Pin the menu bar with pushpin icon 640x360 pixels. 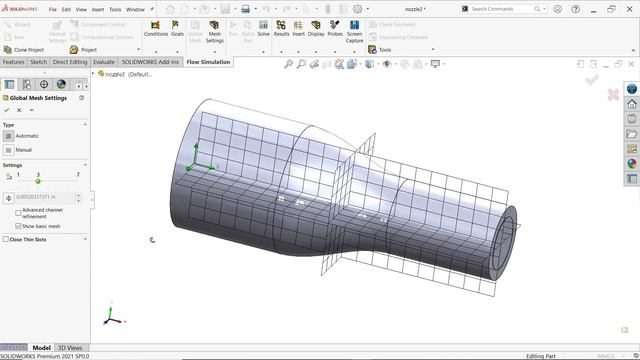pos(152,9)
